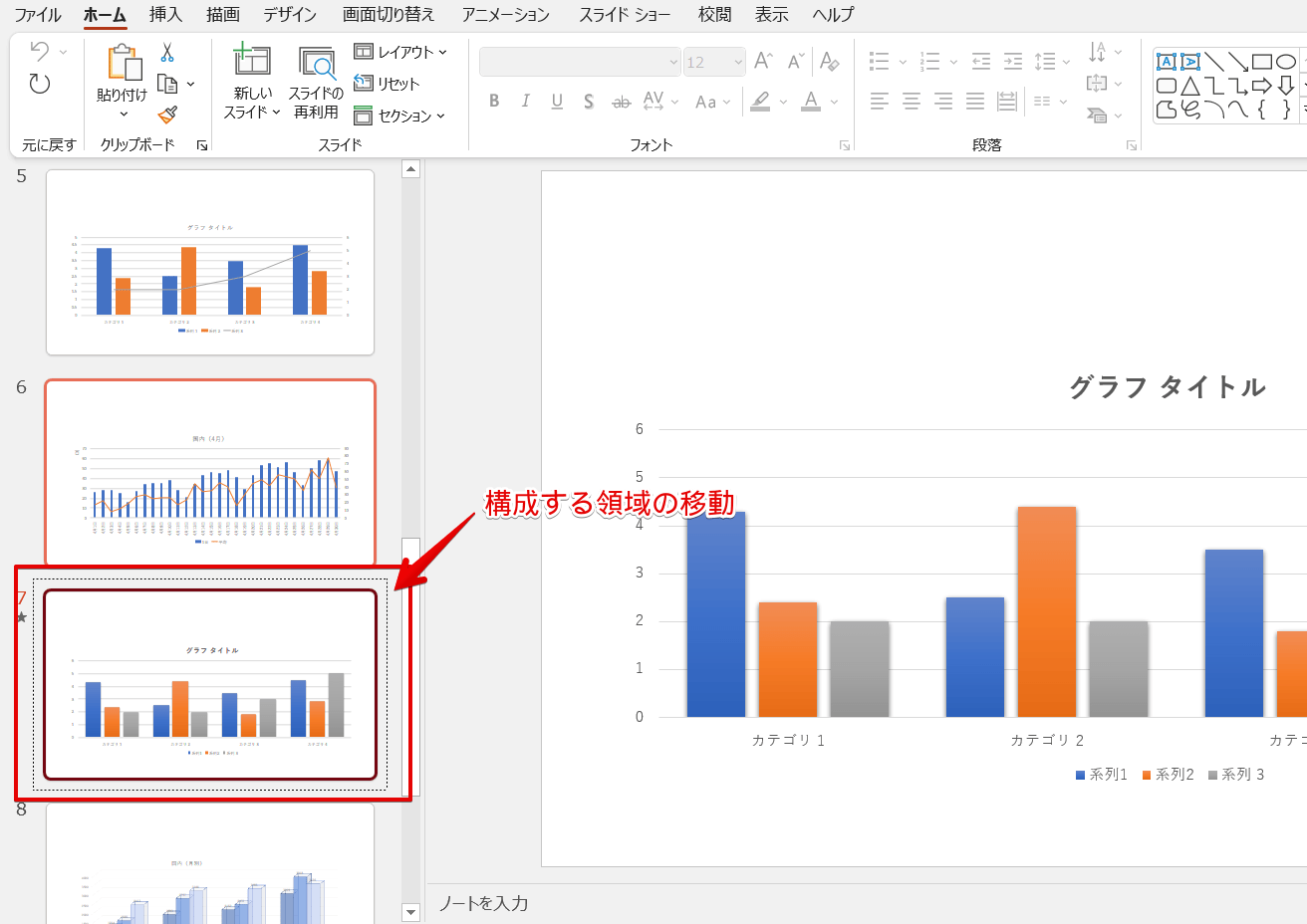Select the Format Painter brush icon
Viewport: 1307px width, 924px height.
167,115
